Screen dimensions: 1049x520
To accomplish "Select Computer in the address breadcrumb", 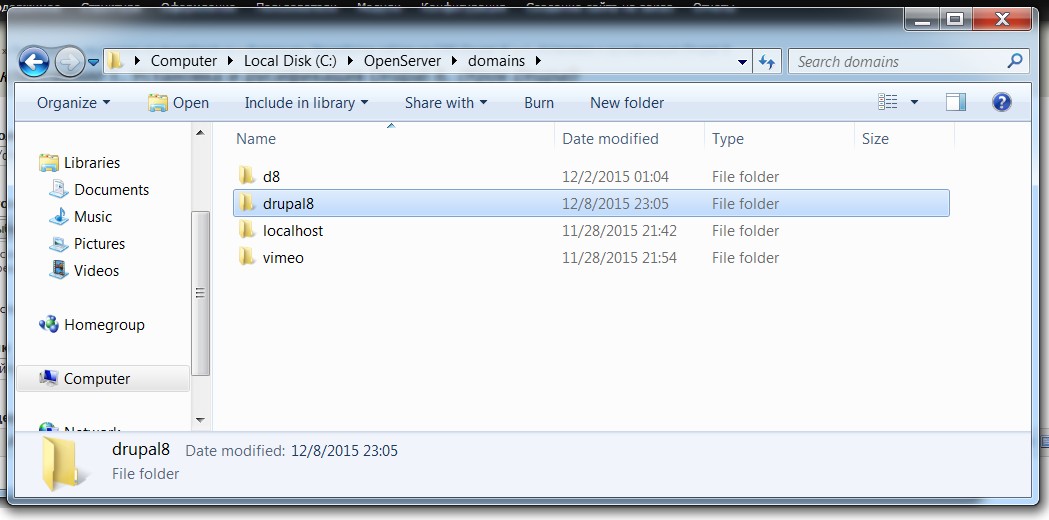I will tap(183, 61).
